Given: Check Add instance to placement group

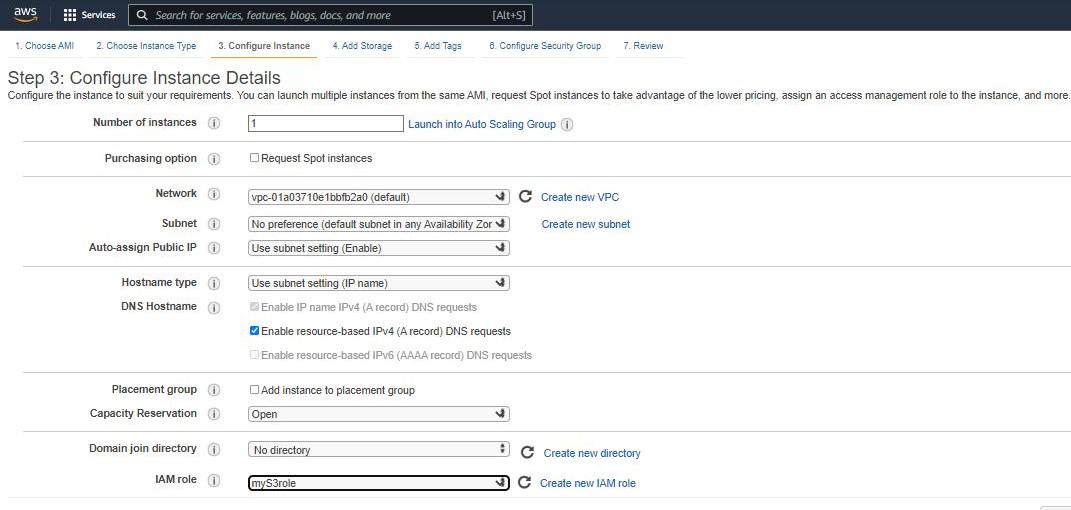Looking at the screenshot, I should pyautogui.click(x=254, y=390).
